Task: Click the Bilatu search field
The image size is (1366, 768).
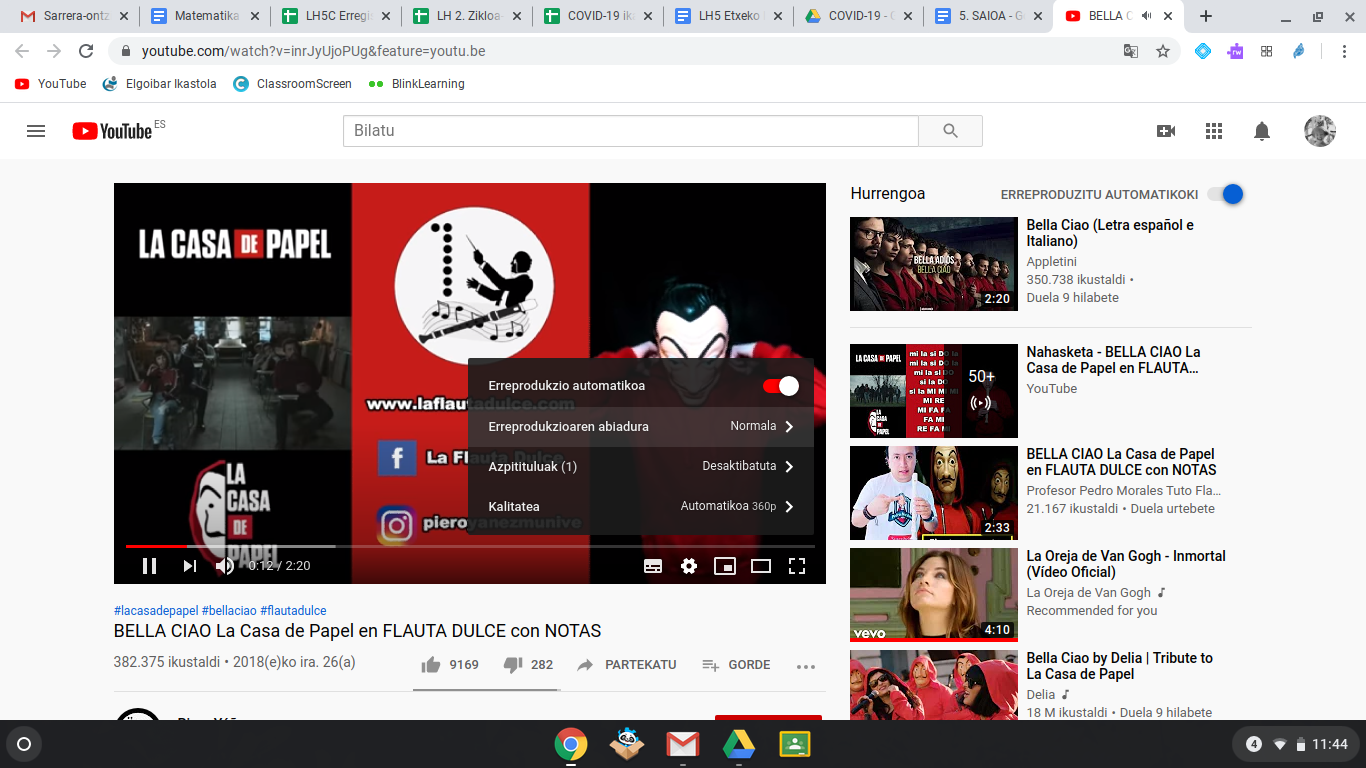Action: click(630, 131)
